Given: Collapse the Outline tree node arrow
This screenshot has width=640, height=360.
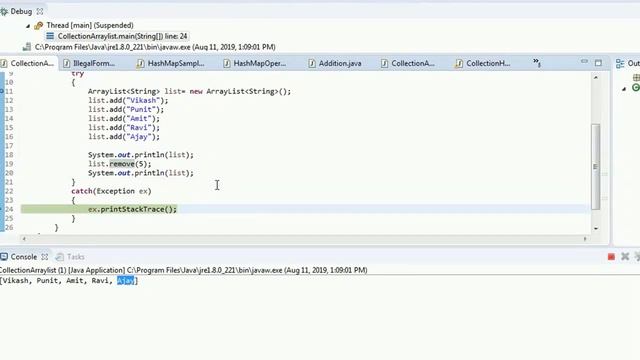Looking at the screenshot, I should pos(624,89).
